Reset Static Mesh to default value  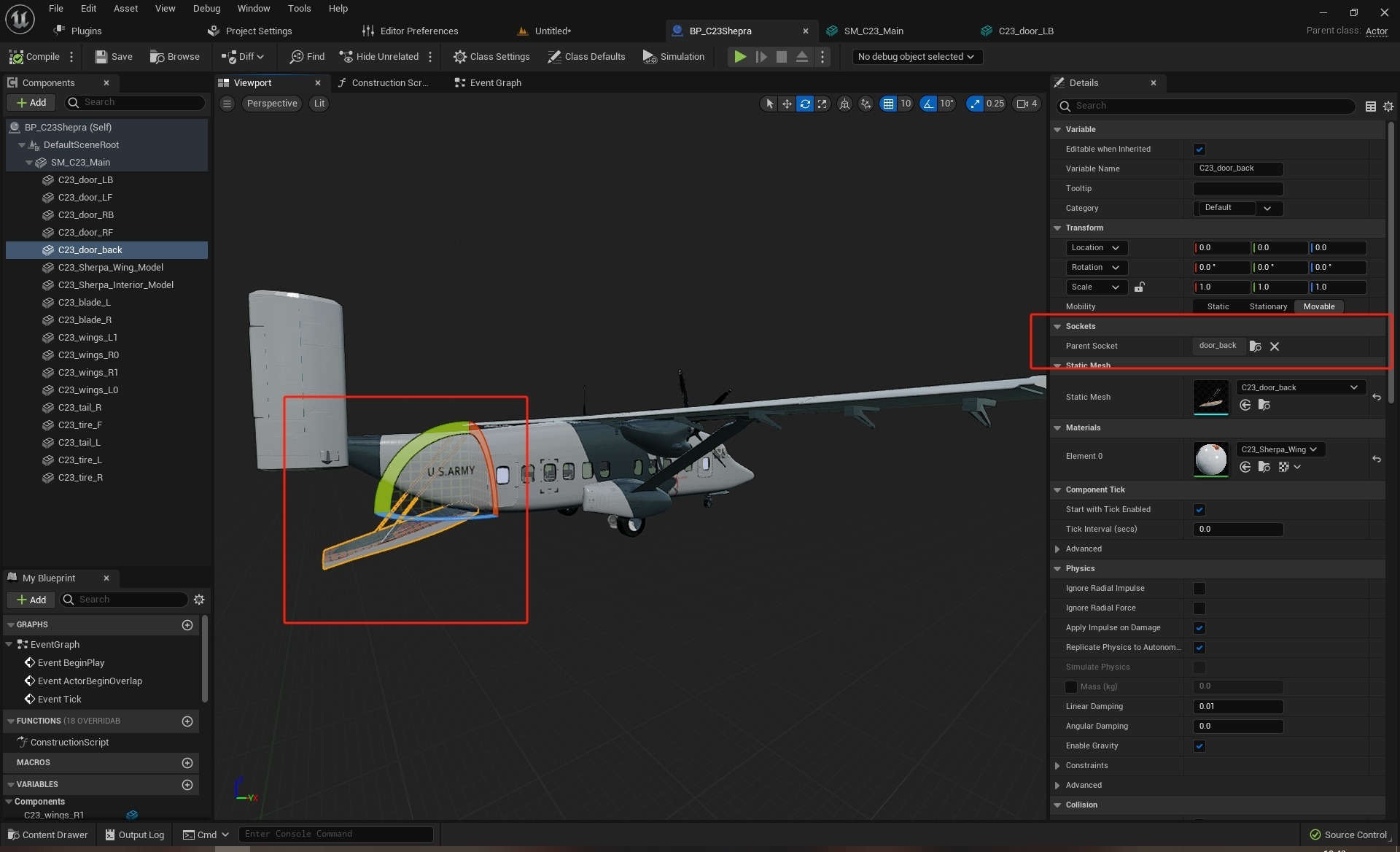tap(1377, 398)
